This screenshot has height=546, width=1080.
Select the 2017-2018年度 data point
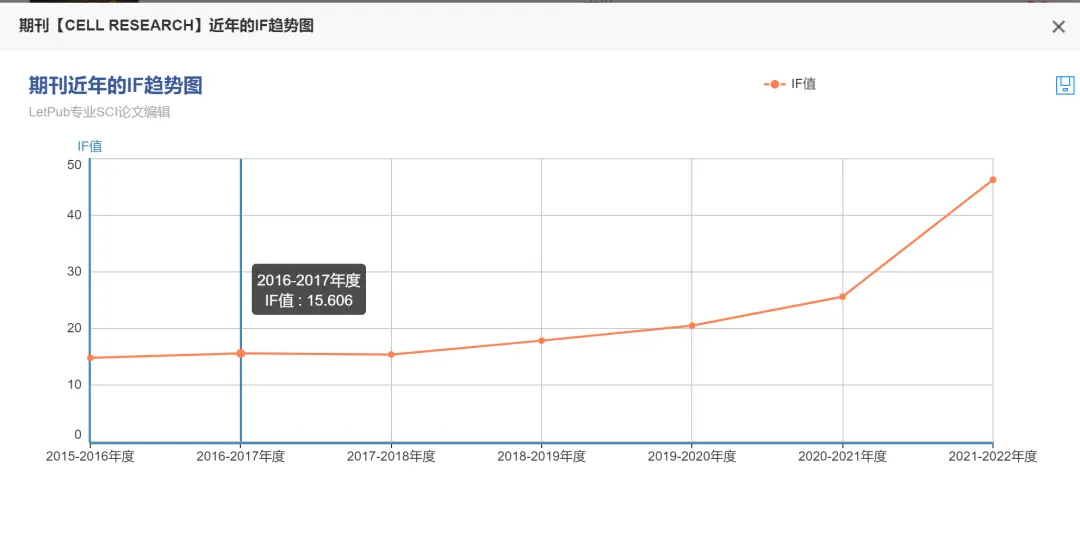391,355
